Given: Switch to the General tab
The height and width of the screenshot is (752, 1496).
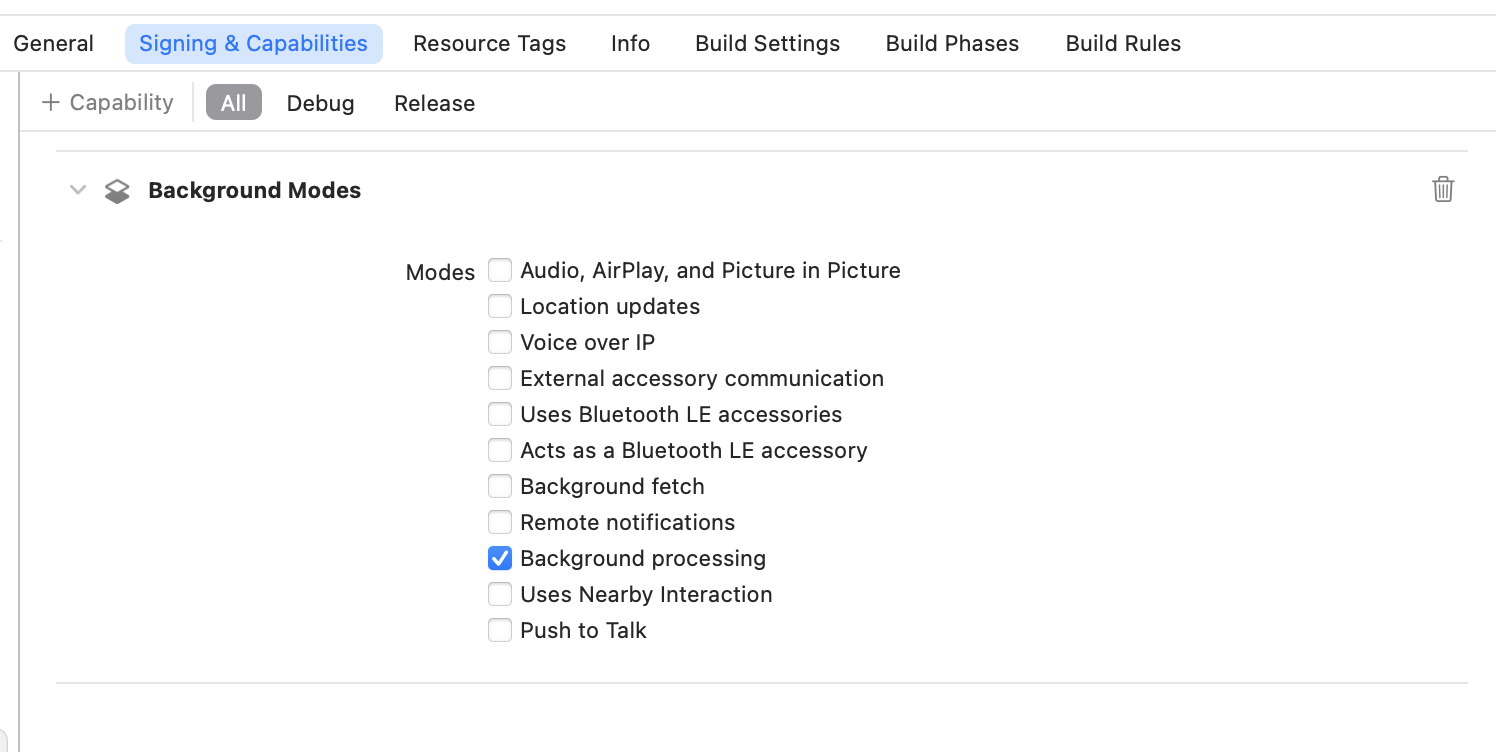Looking at the screenshot, I should click(x=54, y=44).
